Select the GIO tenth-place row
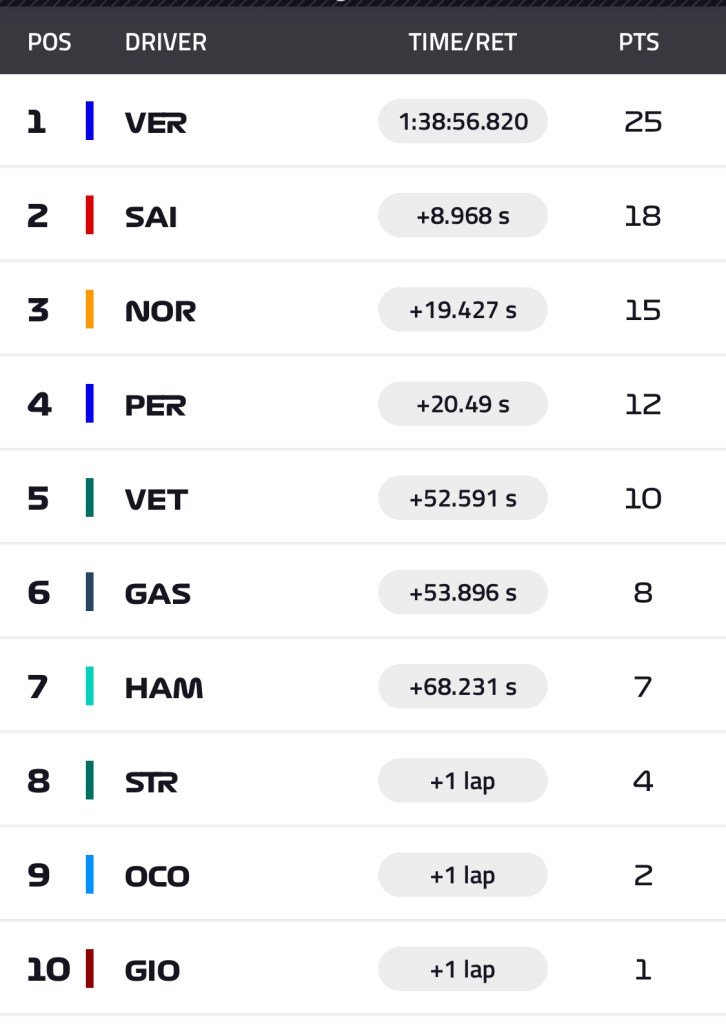This screenshot has height=1024, width=726. 153,970
